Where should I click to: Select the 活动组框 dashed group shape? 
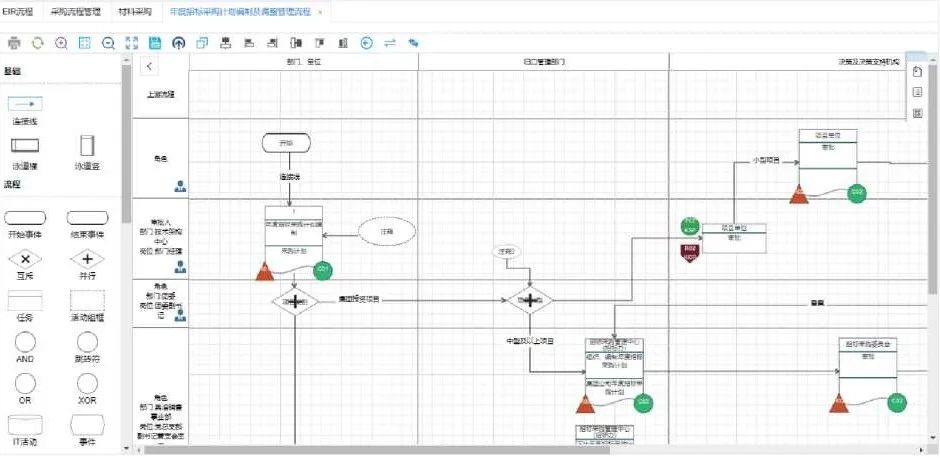pos(88,300)
